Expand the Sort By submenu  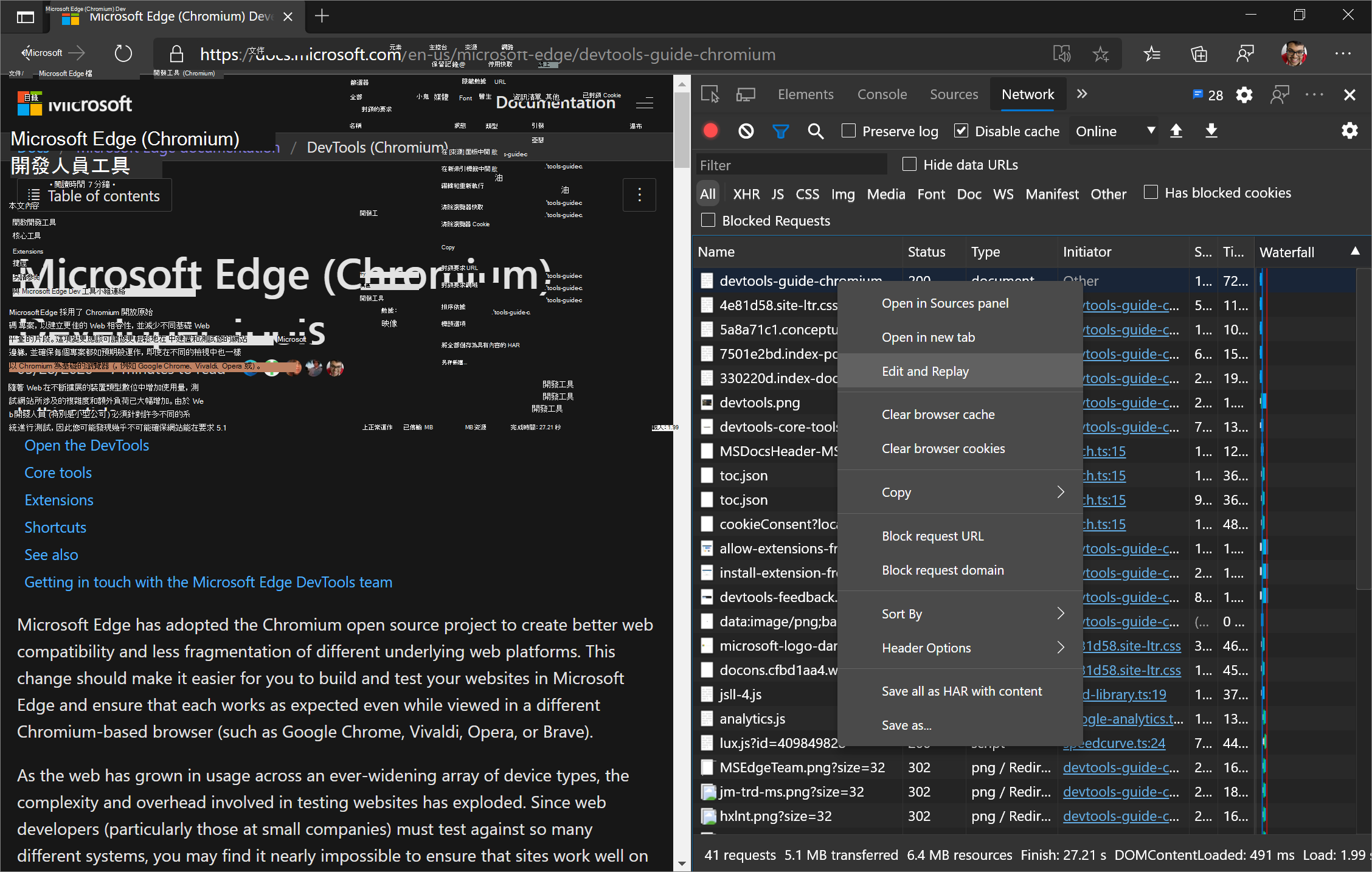pos(960,614)
